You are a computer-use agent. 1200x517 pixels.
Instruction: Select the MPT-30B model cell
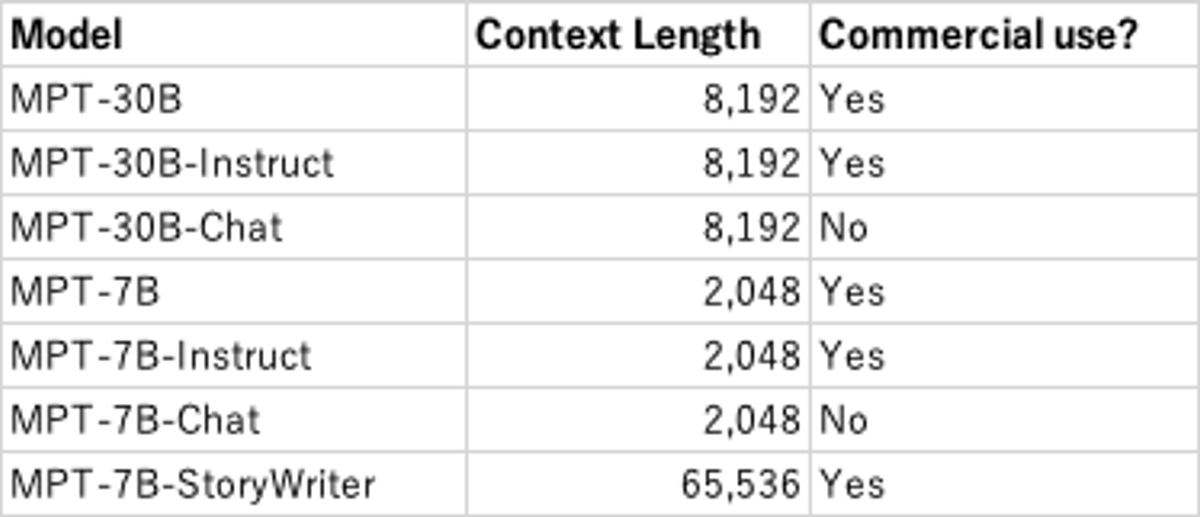click(x=234, y=99)
